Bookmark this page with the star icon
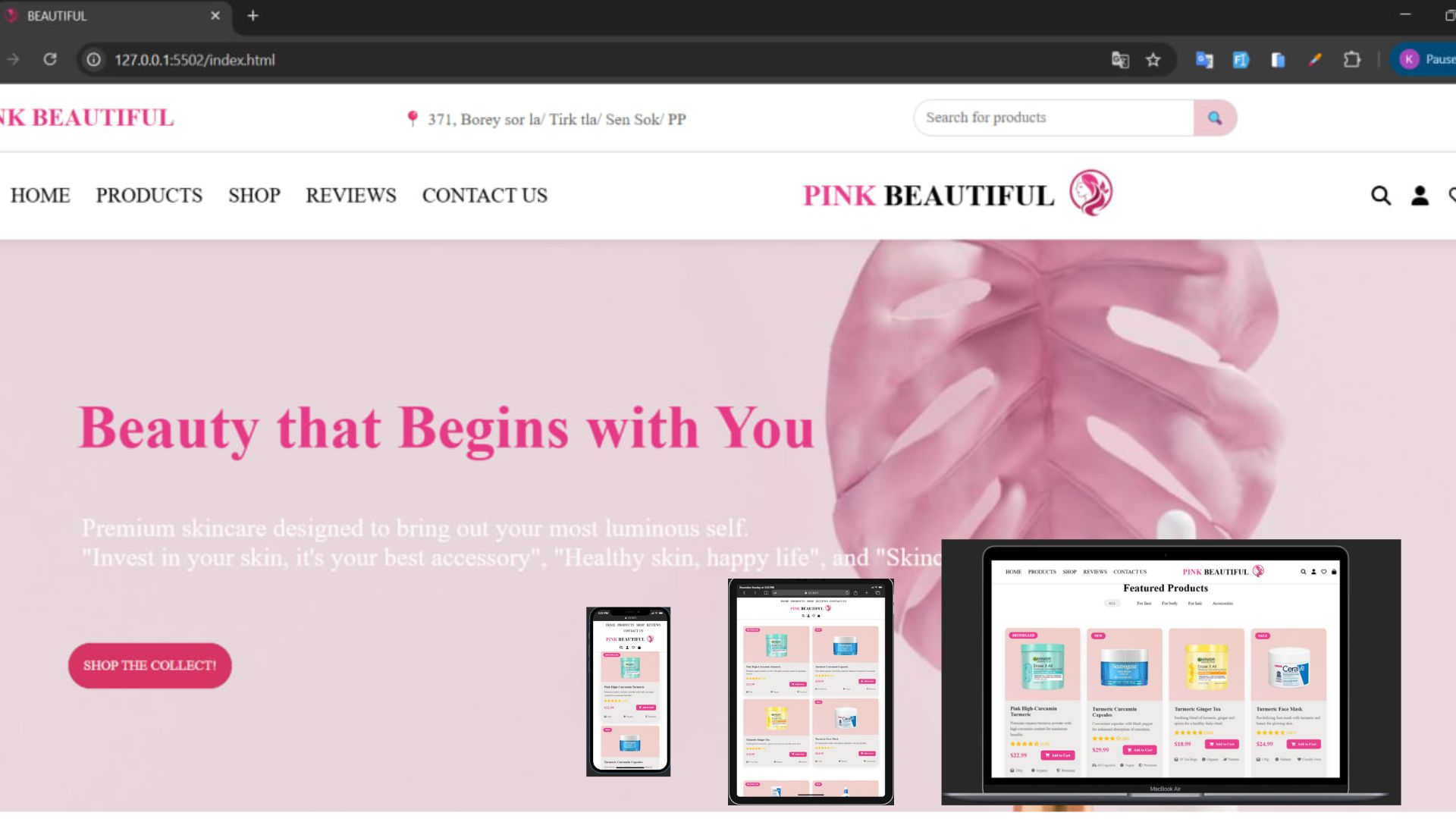Image resolution: width=1456 pixels, height=819 pixels. [x=1153, y=60]
